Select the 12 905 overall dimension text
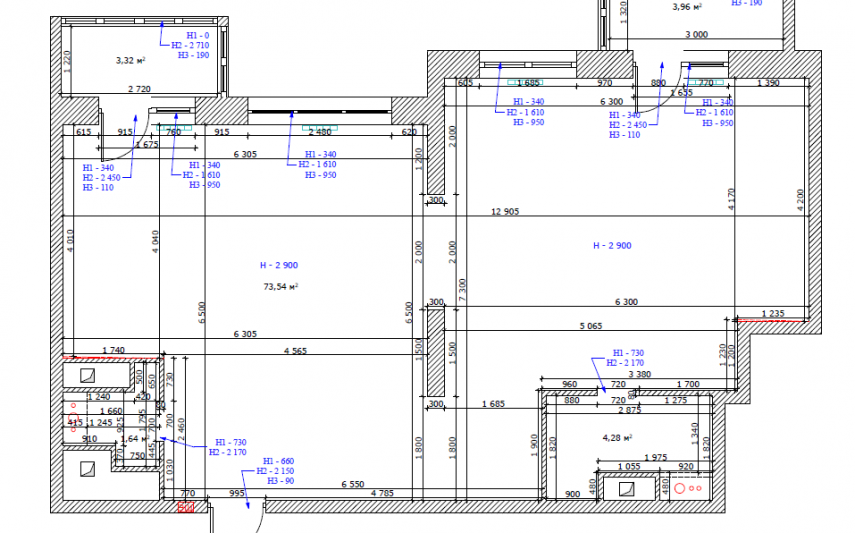The width and height of the screenshot is (855, 533). tap(505, 212)
